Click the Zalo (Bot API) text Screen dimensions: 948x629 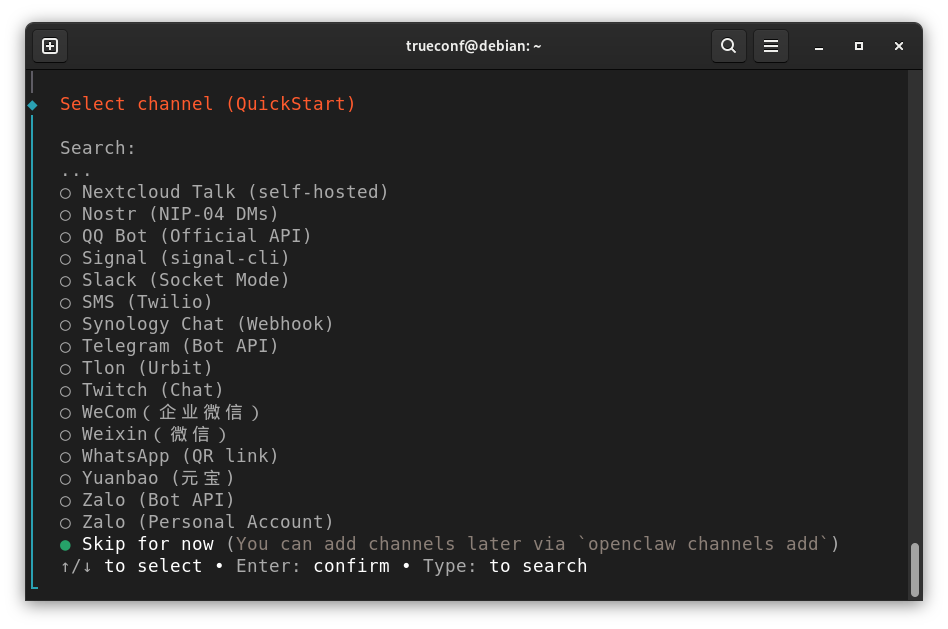(158, 500)
